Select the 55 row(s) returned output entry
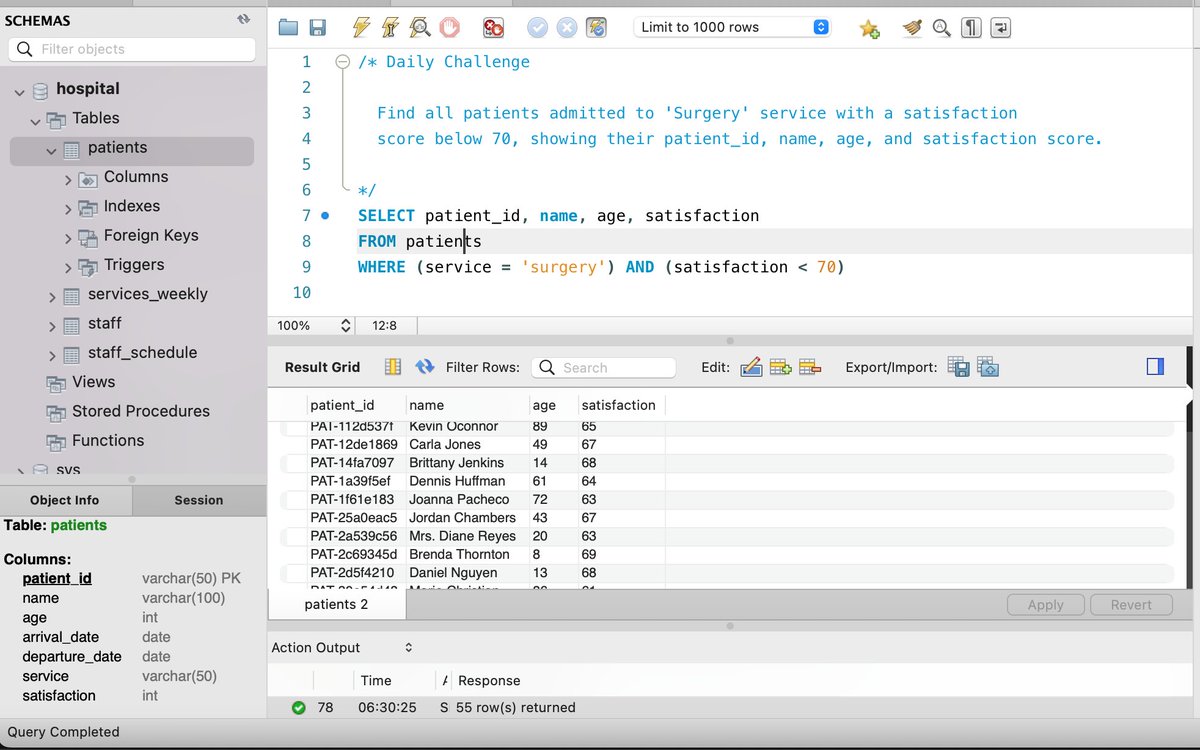The image size is (1200, 750). point(517,707)
